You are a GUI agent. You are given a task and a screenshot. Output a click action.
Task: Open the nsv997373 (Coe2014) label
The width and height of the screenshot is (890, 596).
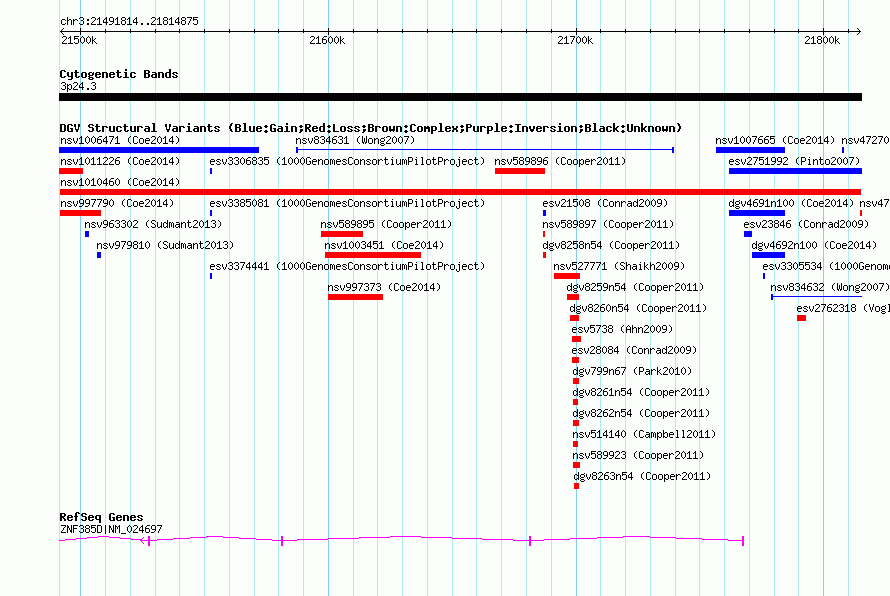[384, 287]
